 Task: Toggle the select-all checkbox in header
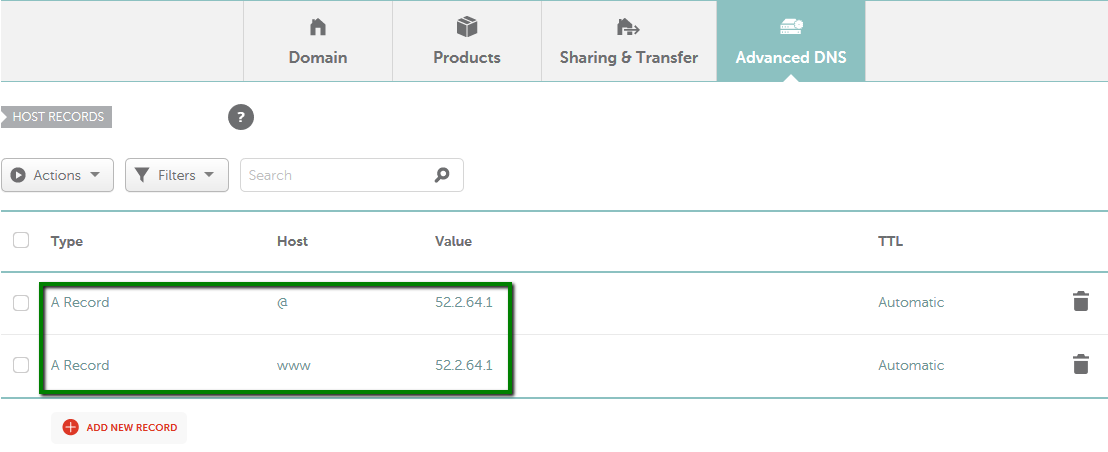click(21, 240)
